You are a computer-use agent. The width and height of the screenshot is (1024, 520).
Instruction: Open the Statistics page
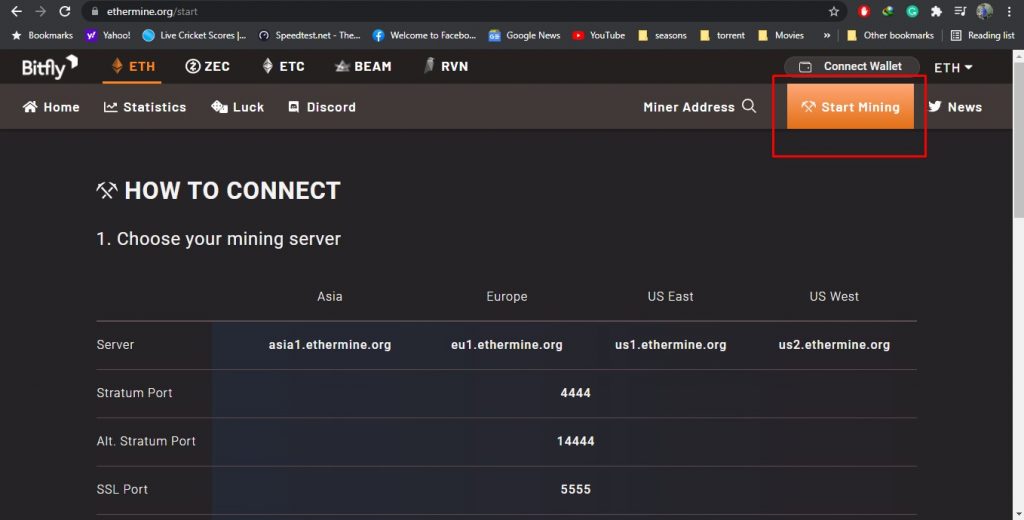pos(145,106)
